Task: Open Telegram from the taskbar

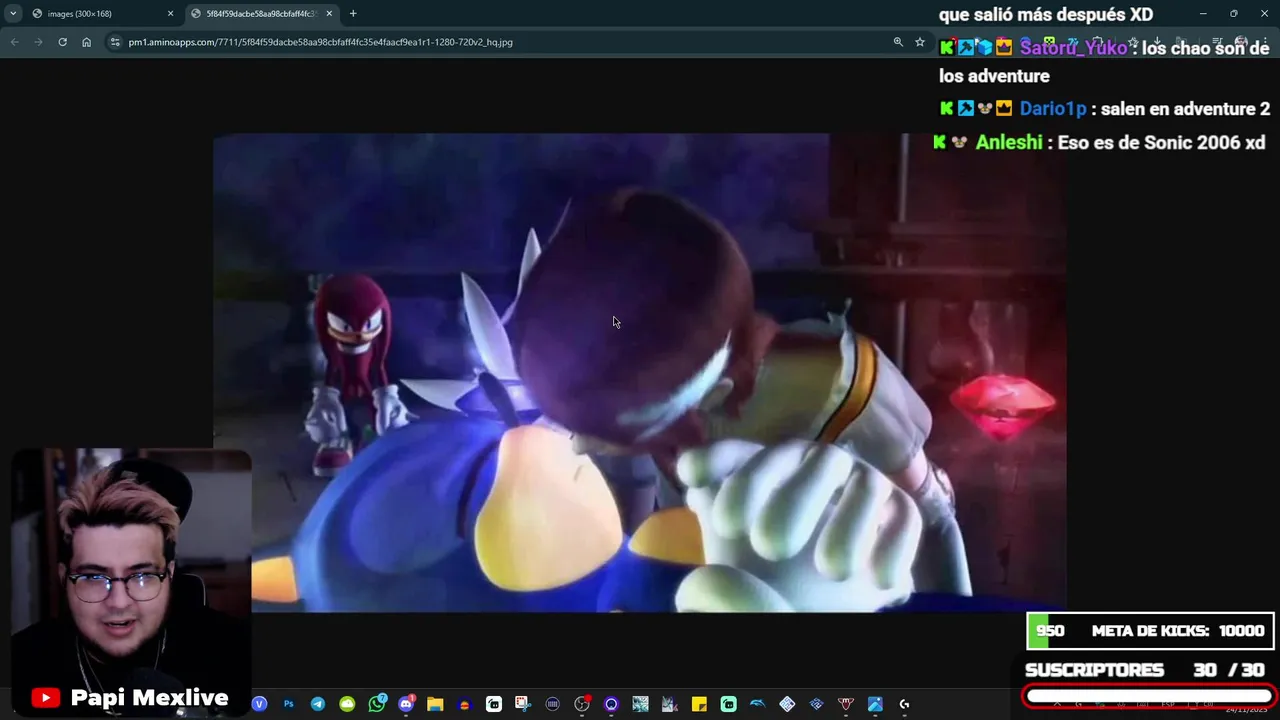Action: click(x=318, y=704)
